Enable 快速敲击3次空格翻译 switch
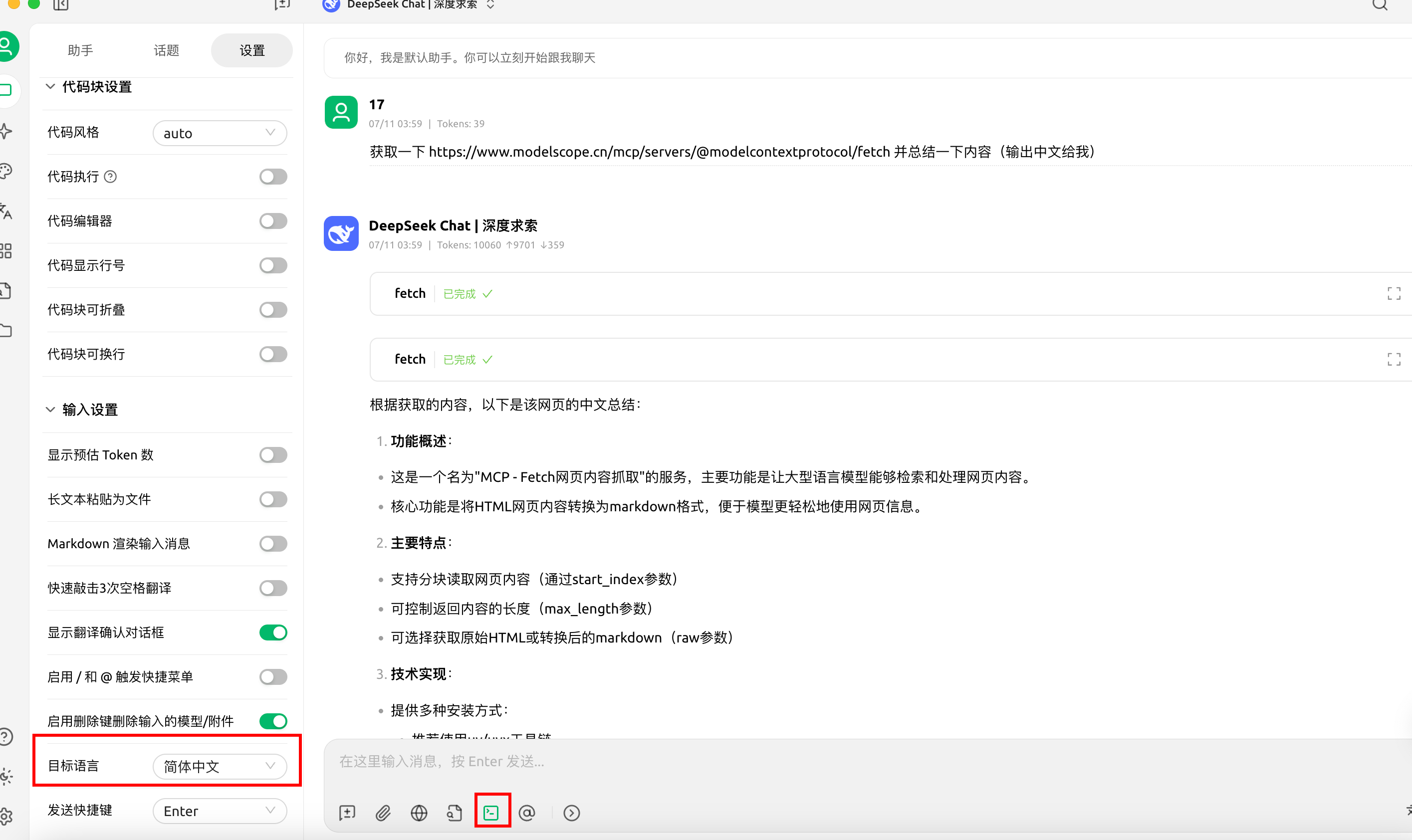Viewport: 1412px width, 840px height. tap(273, 588)
